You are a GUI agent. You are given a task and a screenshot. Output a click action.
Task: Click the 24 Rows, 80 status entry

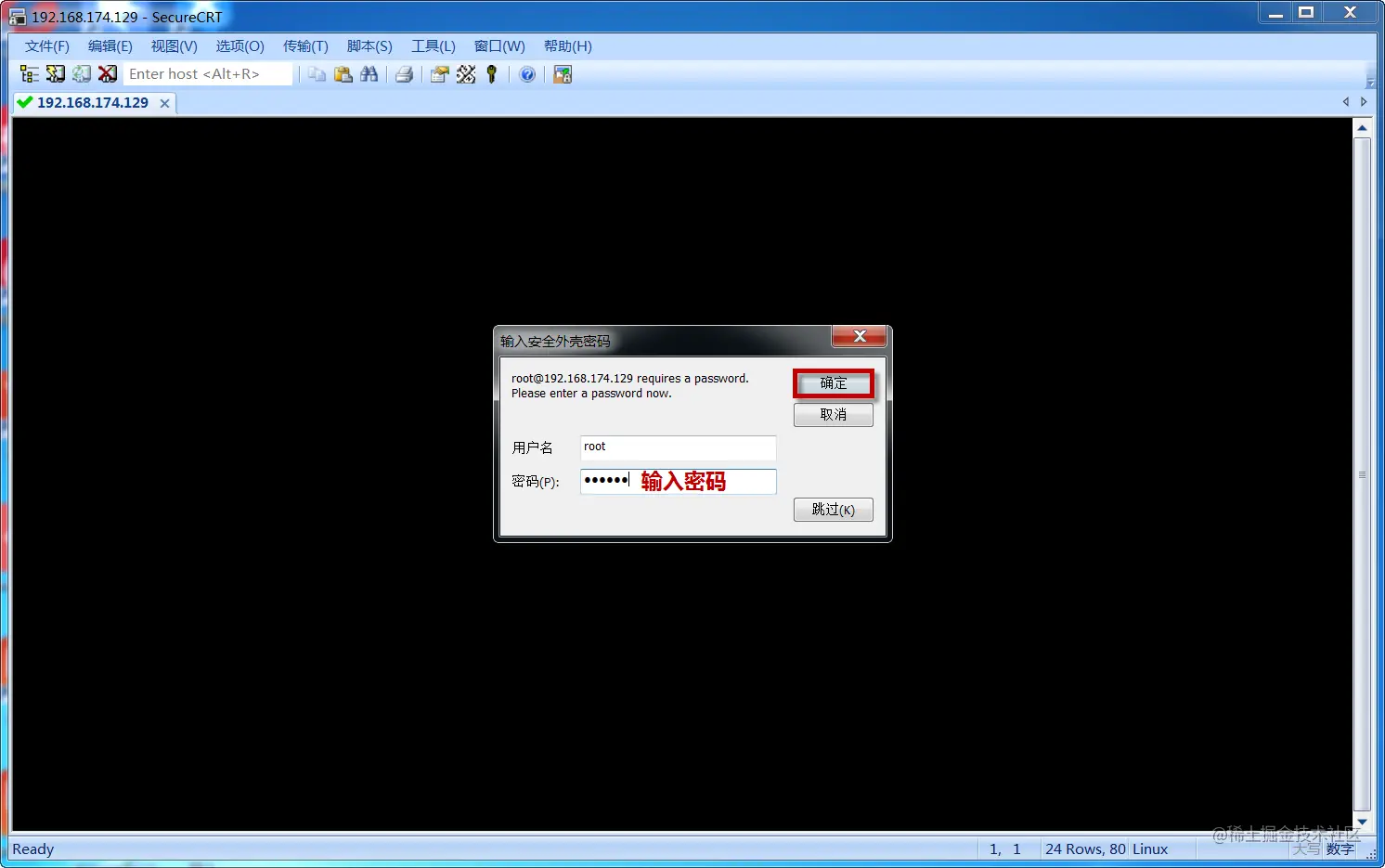1085,849
